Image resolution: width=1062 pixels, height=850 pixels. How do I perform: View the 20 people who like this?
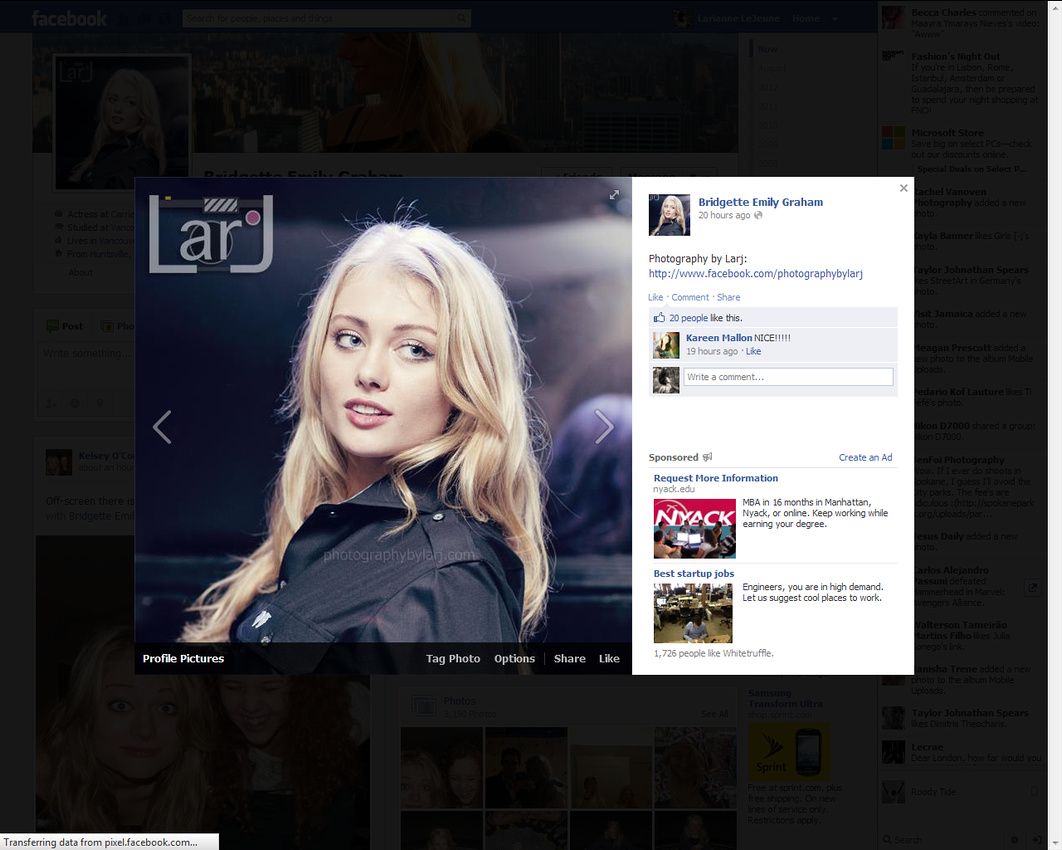[688, 318]
